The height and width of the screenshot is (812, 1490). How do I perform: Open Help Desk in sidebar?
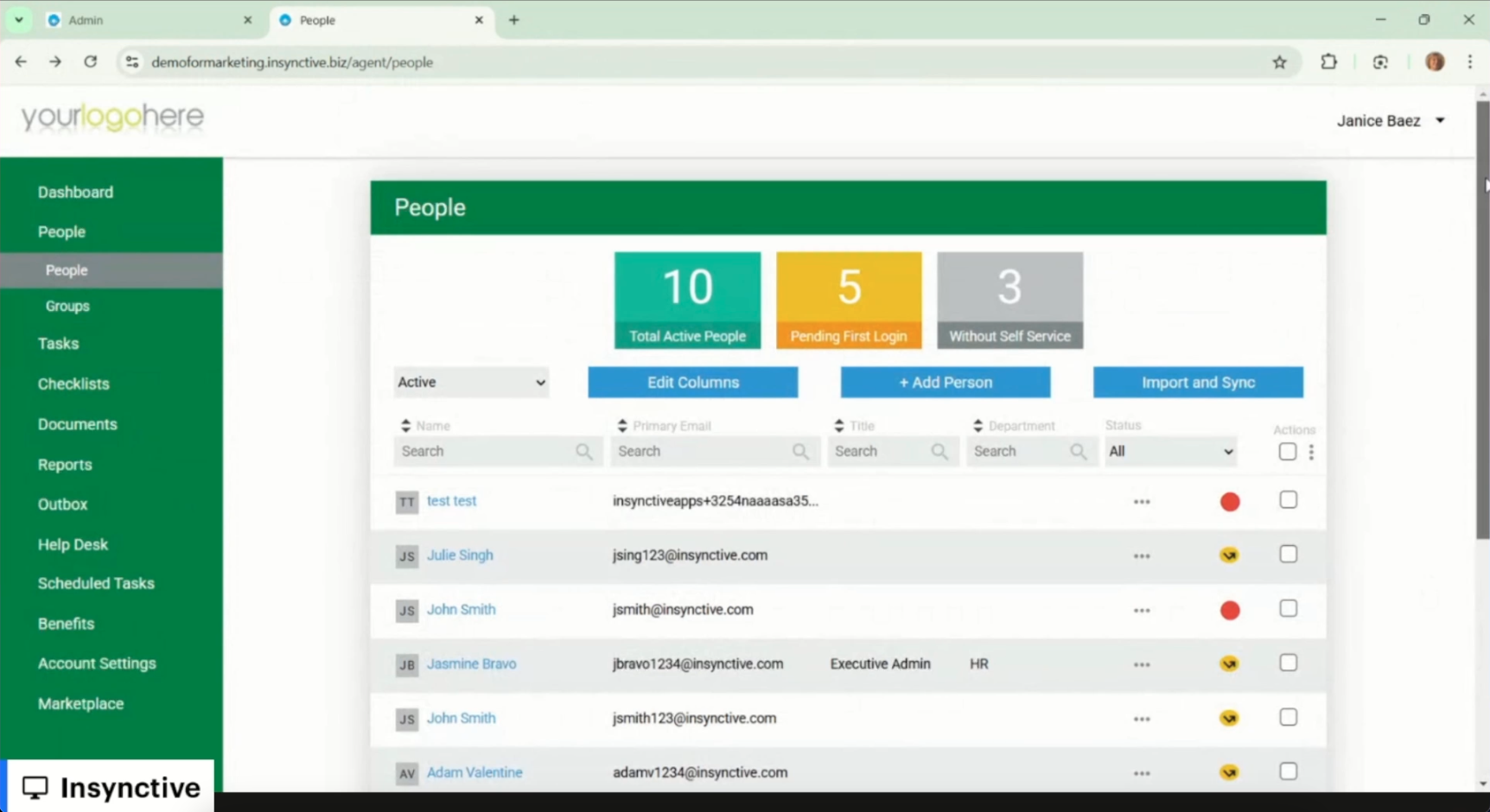click(x=73, y=545)
